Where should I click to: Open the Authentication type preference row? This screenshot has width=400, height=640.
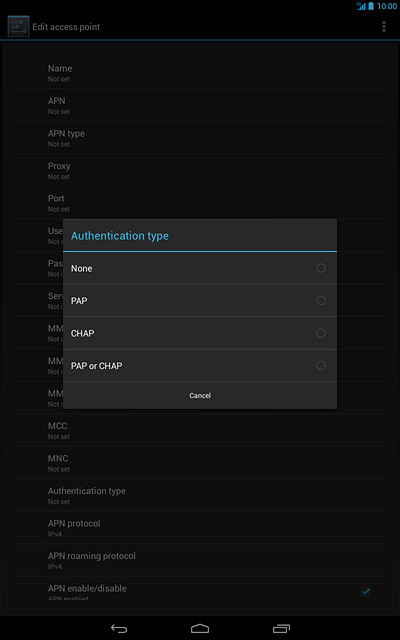pyautogui.click(x=200, y=495)
